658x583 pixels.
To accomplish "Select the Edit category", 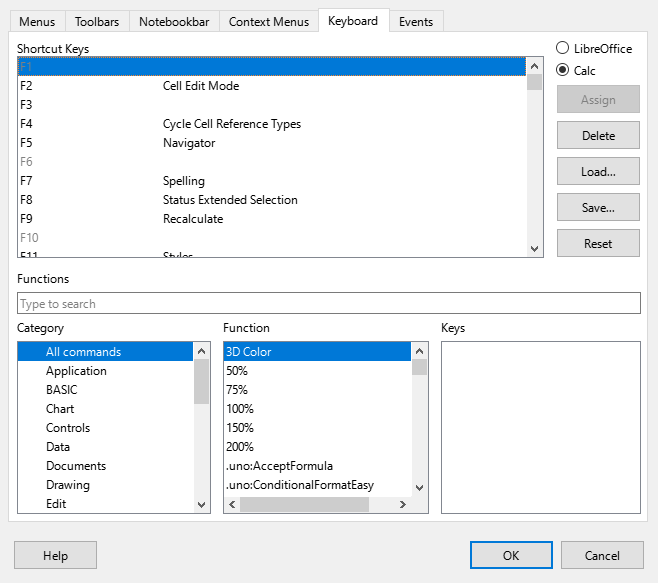I will [105, 504].
